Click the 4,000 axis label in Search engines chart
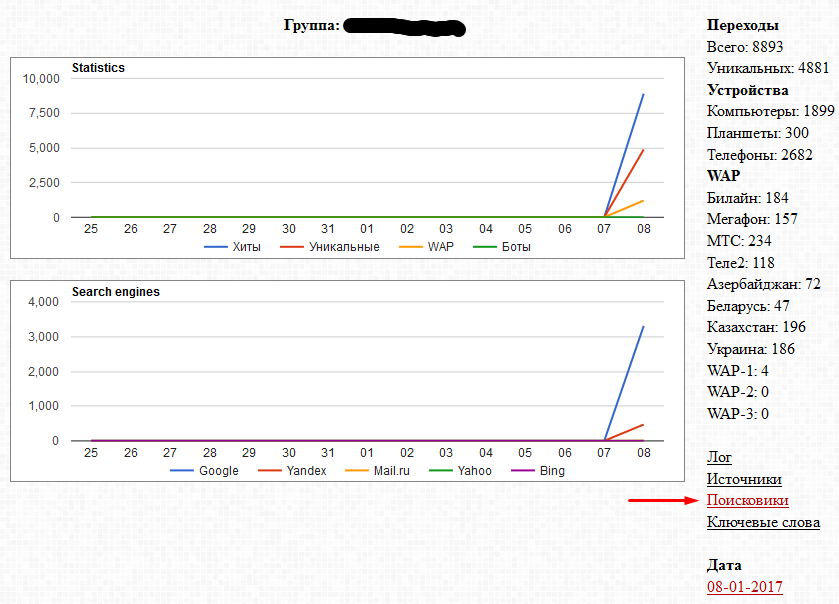This screenshot has width=839, height=604. (43, 302)
